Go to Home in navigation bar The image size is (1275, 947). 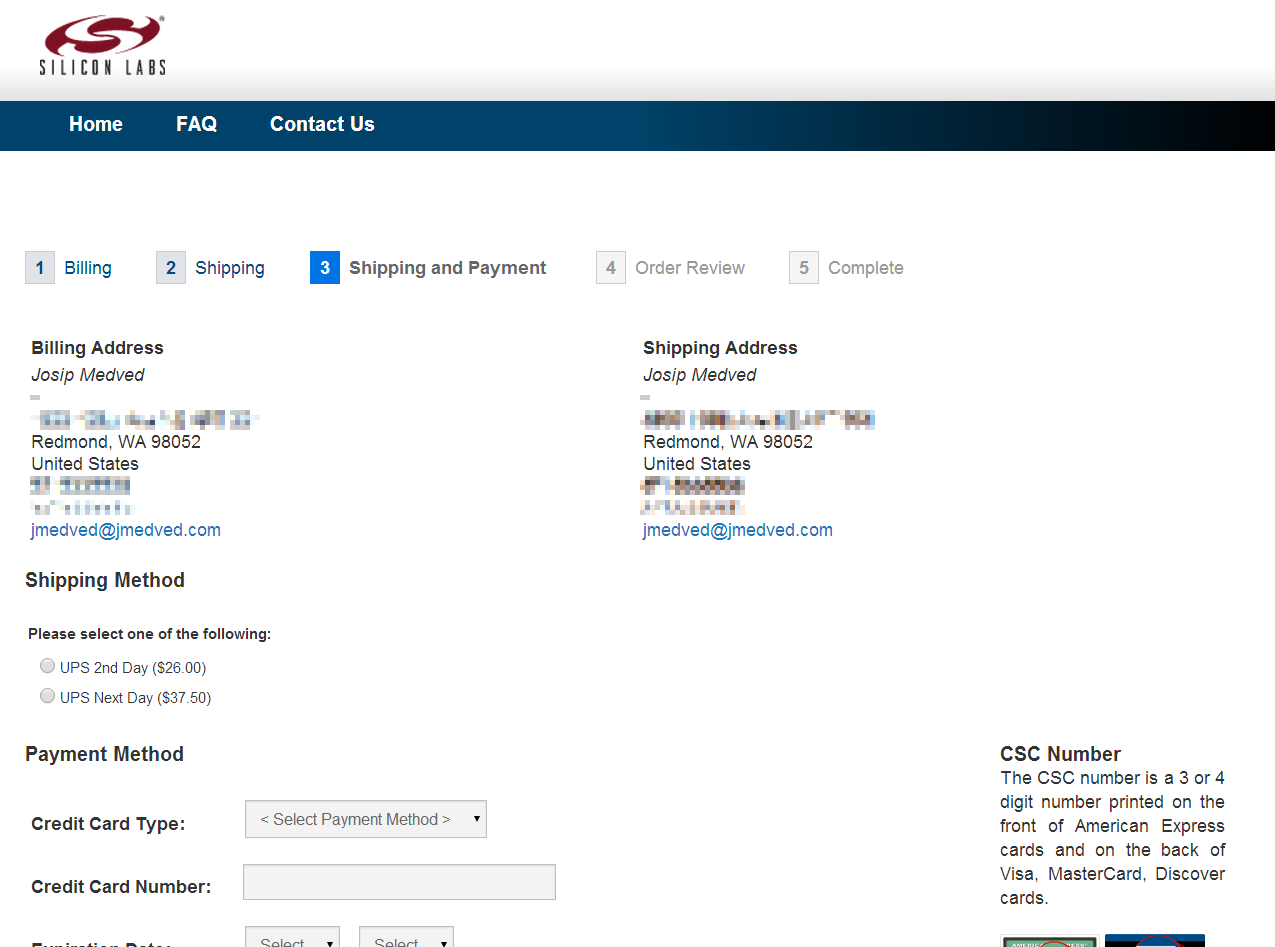pos(96,124)
